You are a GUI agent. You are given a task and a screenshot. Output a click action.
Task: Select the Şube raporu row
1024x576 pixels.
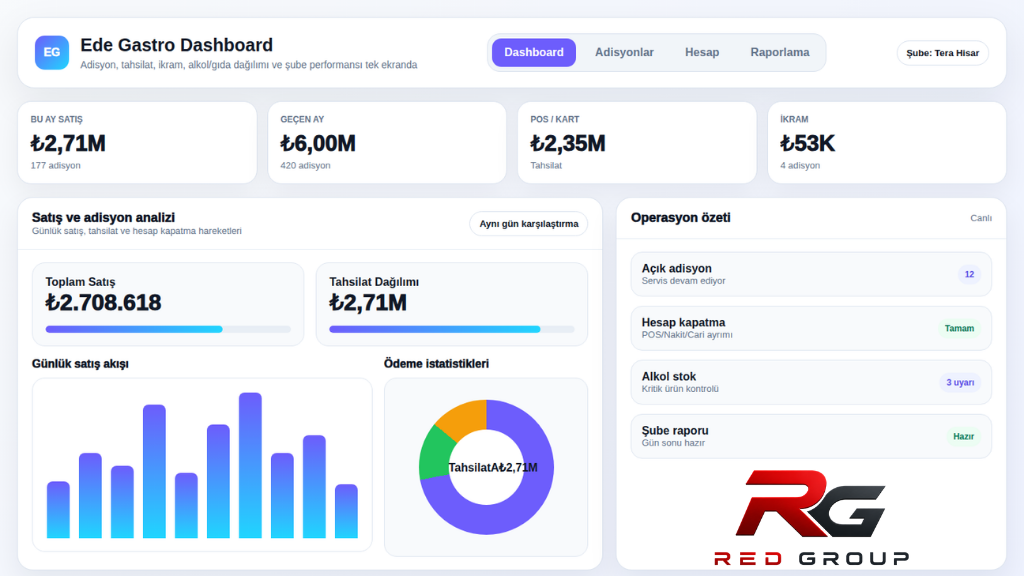tap(811, 436)
